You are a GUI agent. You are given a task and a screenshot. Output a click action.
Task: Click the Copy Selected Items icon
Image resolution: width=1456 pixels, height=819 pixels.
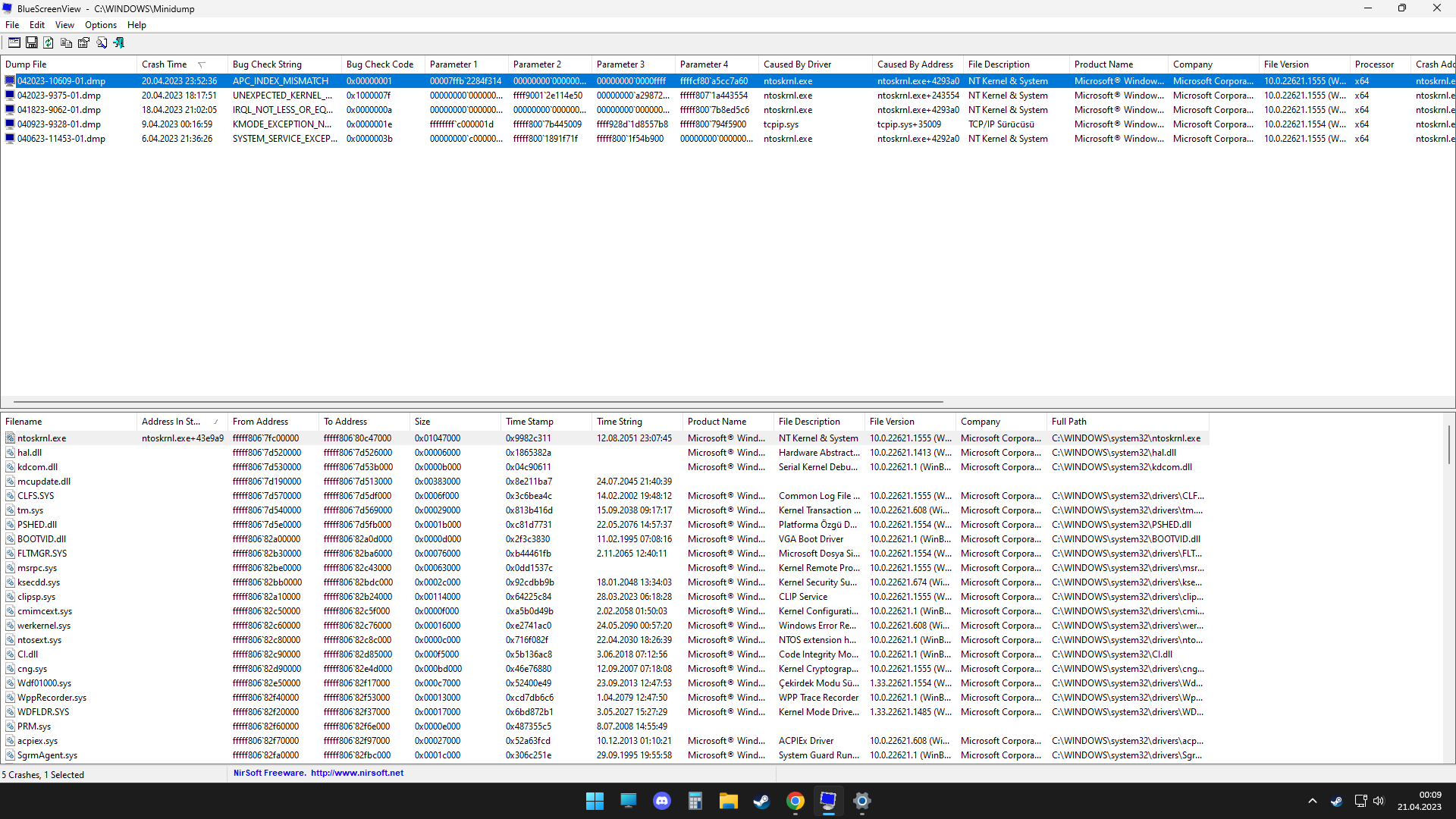click(x=67, y=43)
